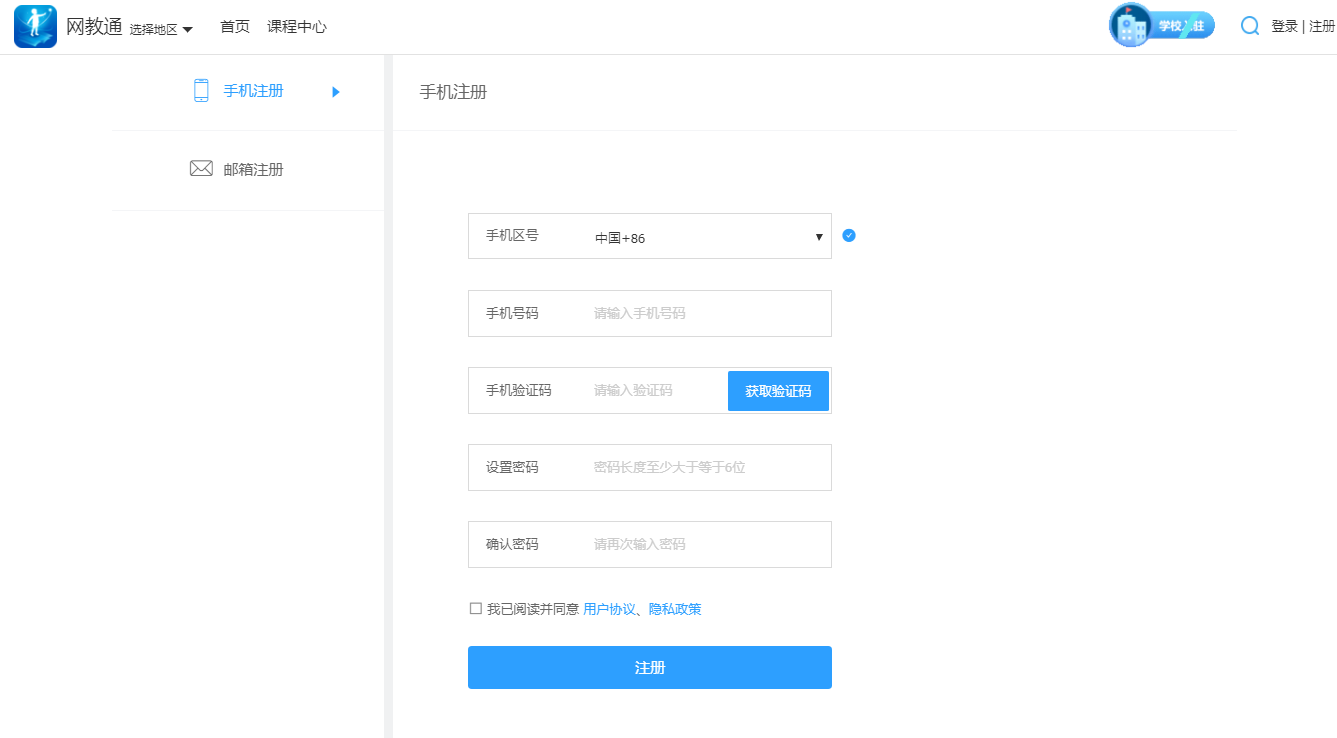The height and width of the screenshot is (738, 1337).
Task: Click the blue checkmark validation icon
Action: pos(849,236)
